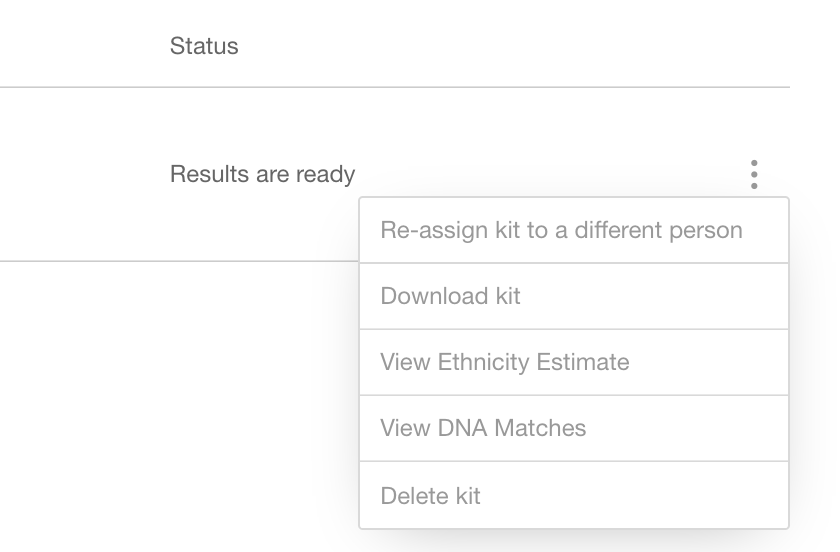Click the three-dot kit options icon

[x=754, y=174]
